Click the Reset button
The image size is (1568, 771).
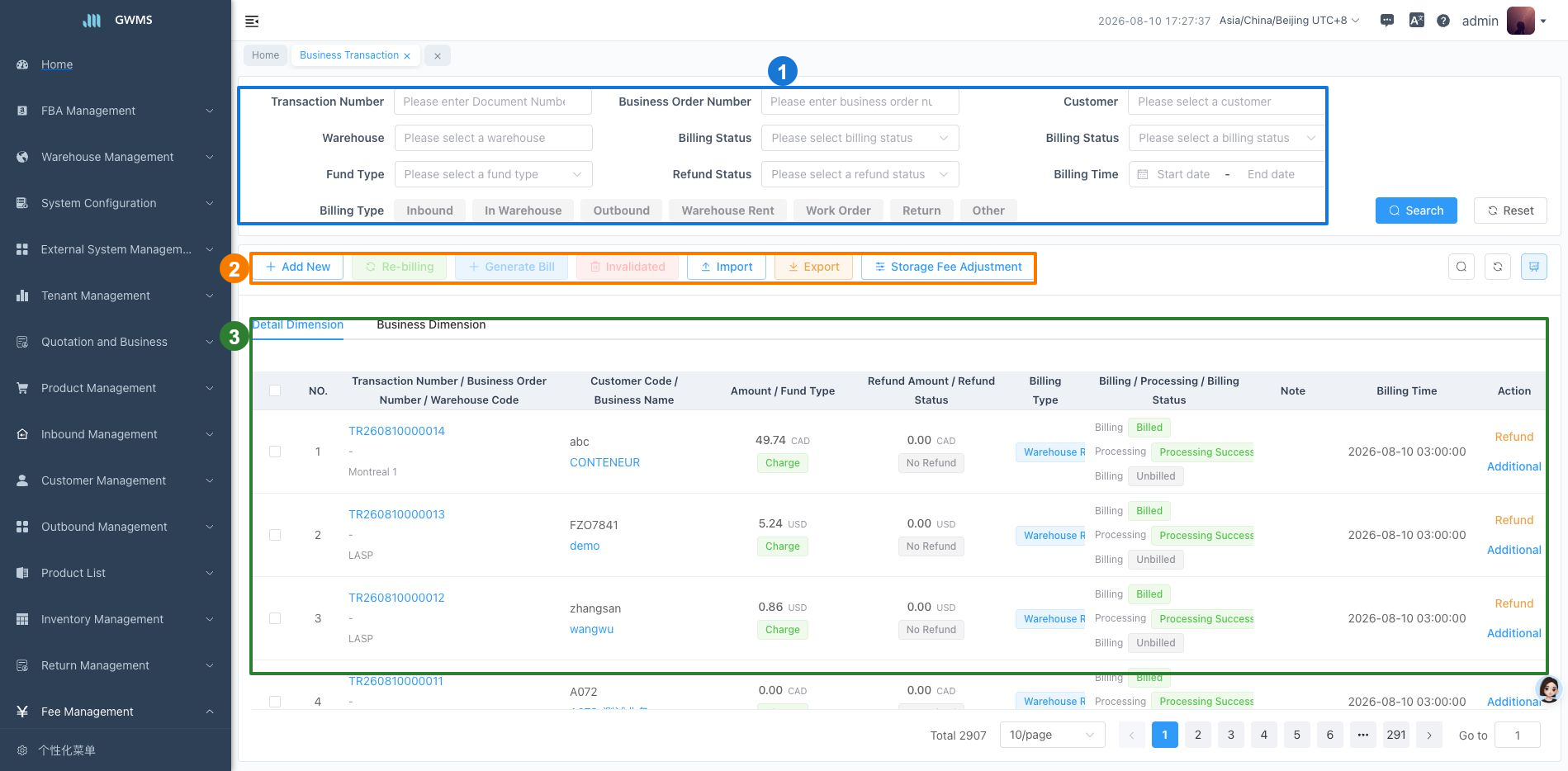(1510, 210)
